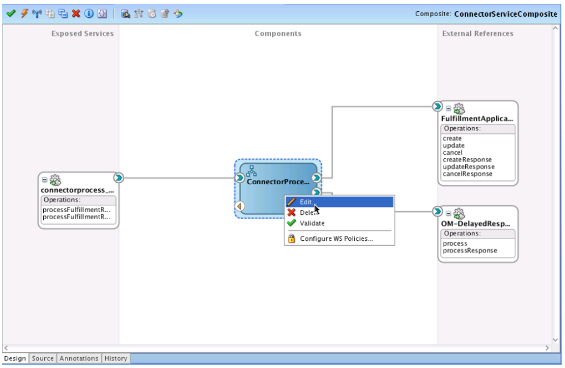Screen dimensions: 565x368
Task: Click the brackets property toolbar icon
Action: click(x=102, y=14)
